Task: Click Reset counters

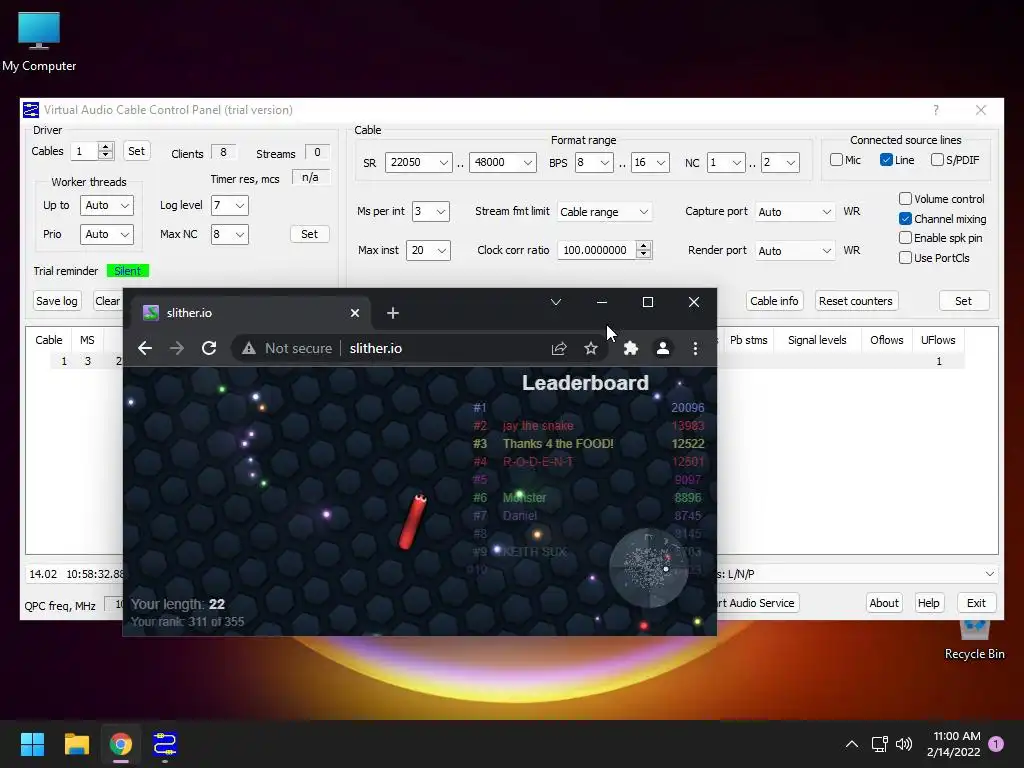Action: 856,300
